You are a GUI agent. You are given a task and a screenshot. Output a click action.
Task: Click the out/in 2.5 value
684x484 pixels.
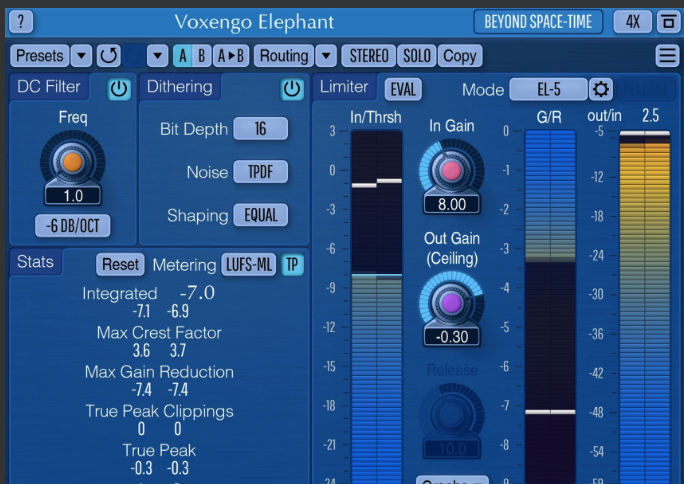(650, 116)
